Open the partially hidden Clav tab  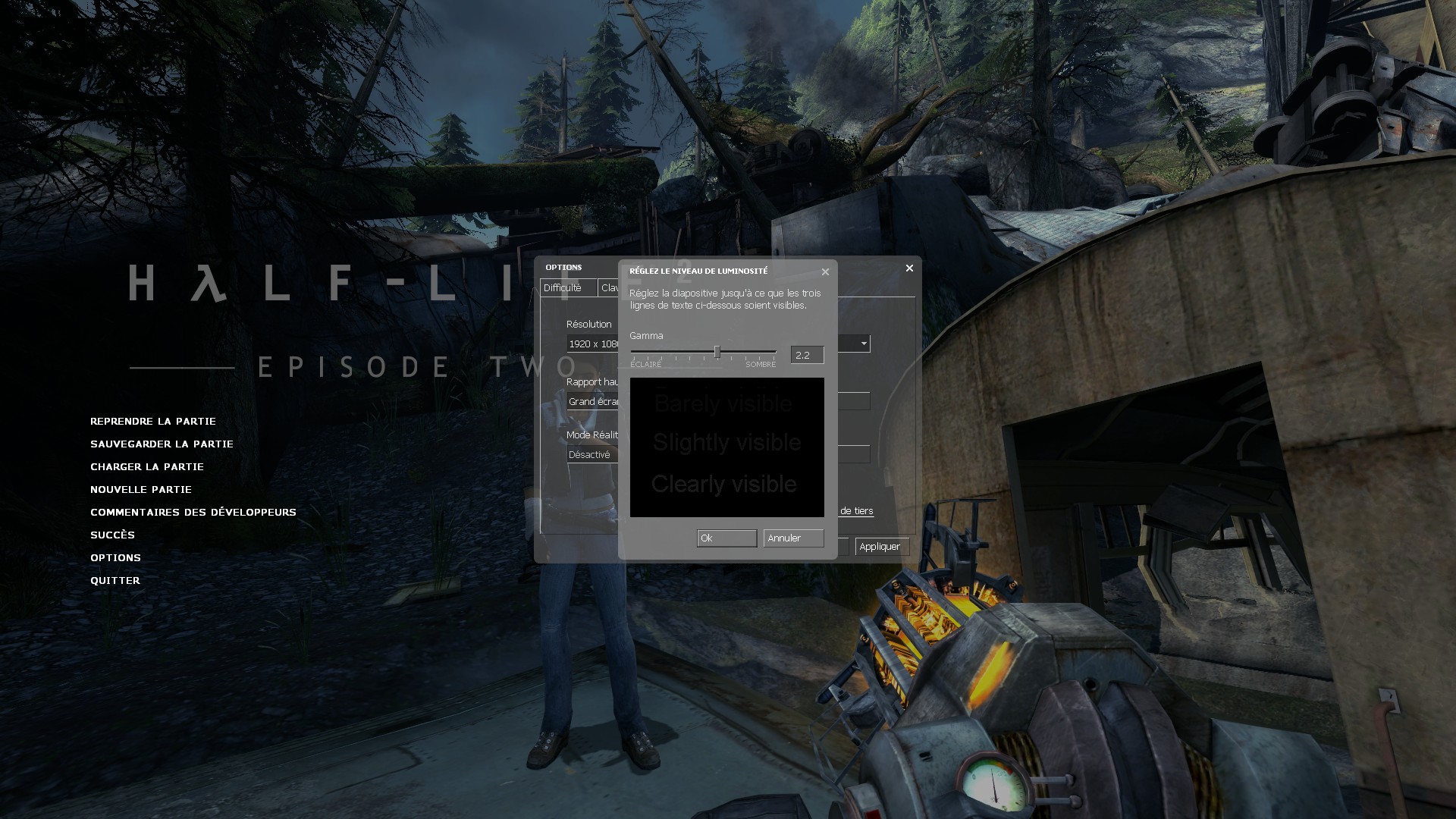point(608,288)
